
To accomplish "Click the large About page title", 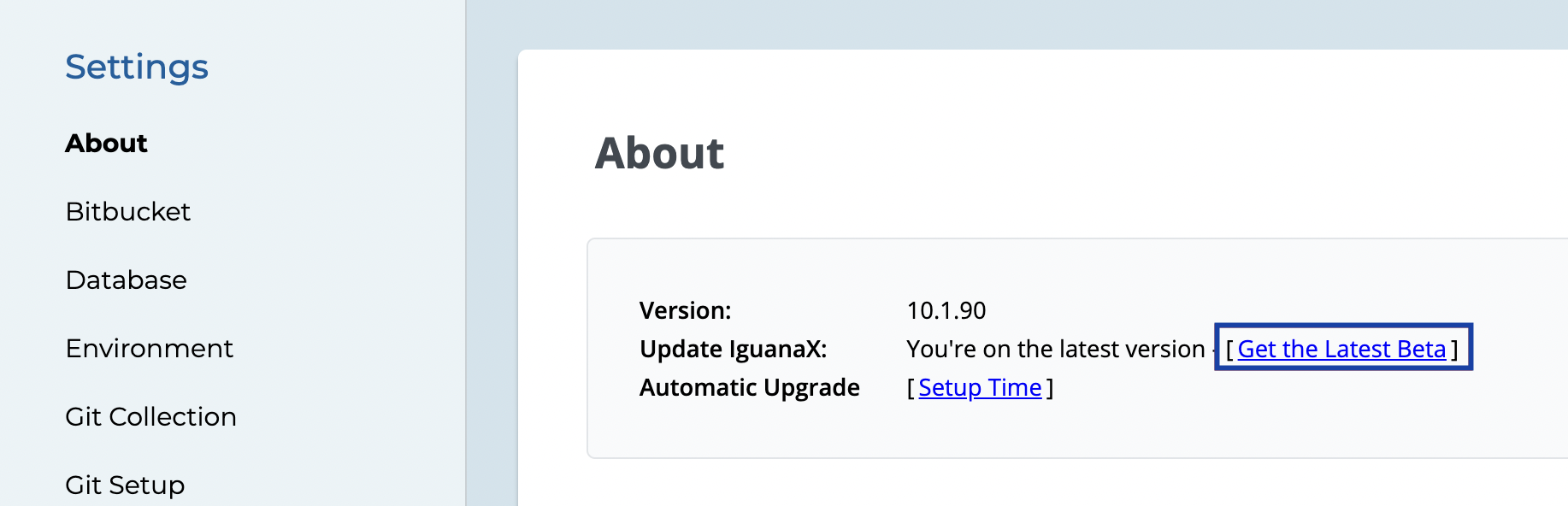I will (659, 154).
